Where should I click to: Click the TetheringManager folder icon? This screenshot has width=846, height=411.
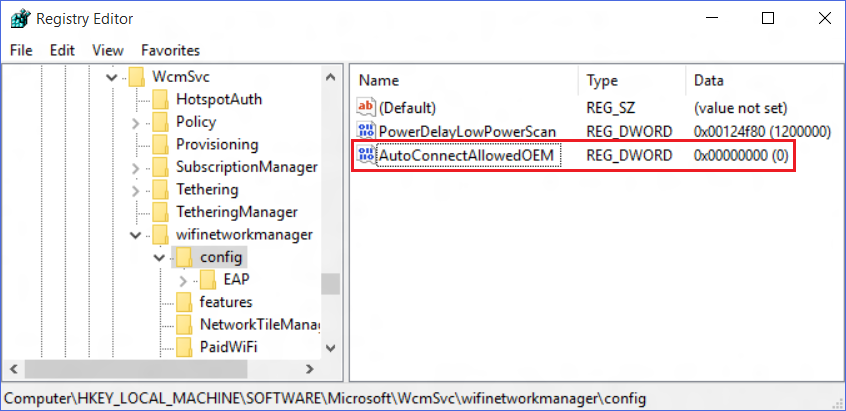pos(160,212)
